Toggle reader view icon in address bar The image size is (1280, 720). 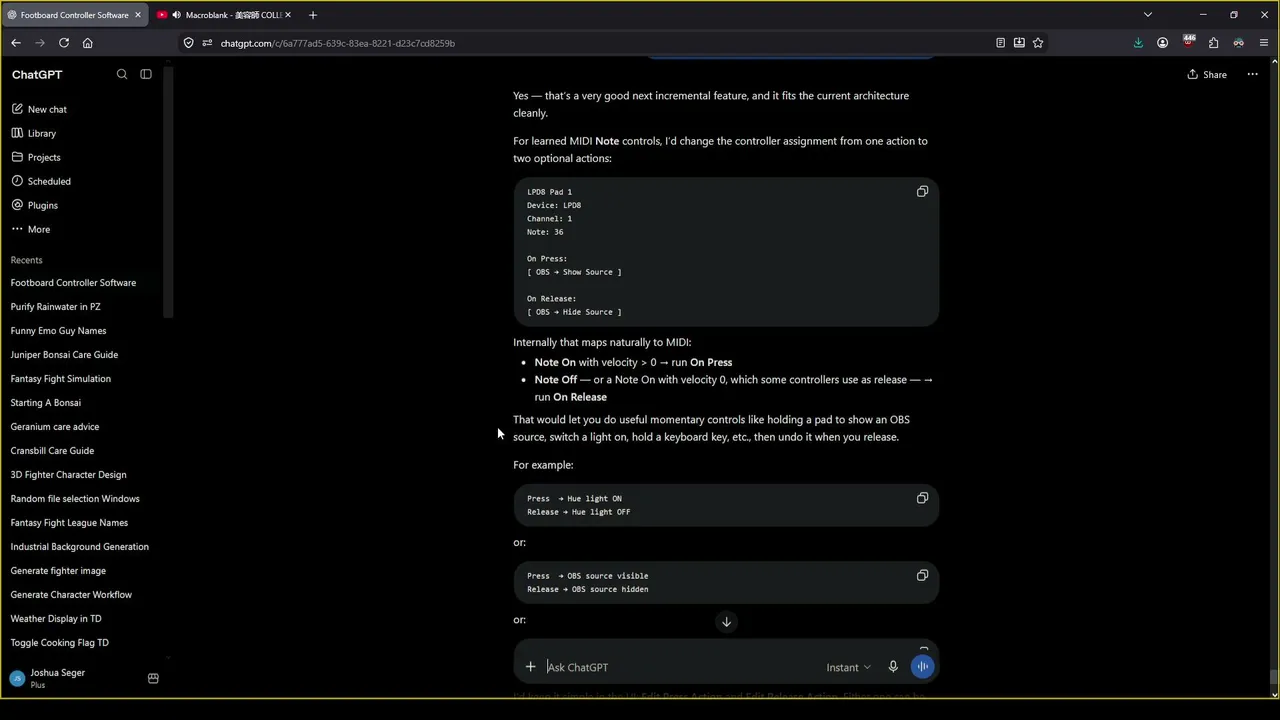click(1000, 43)
